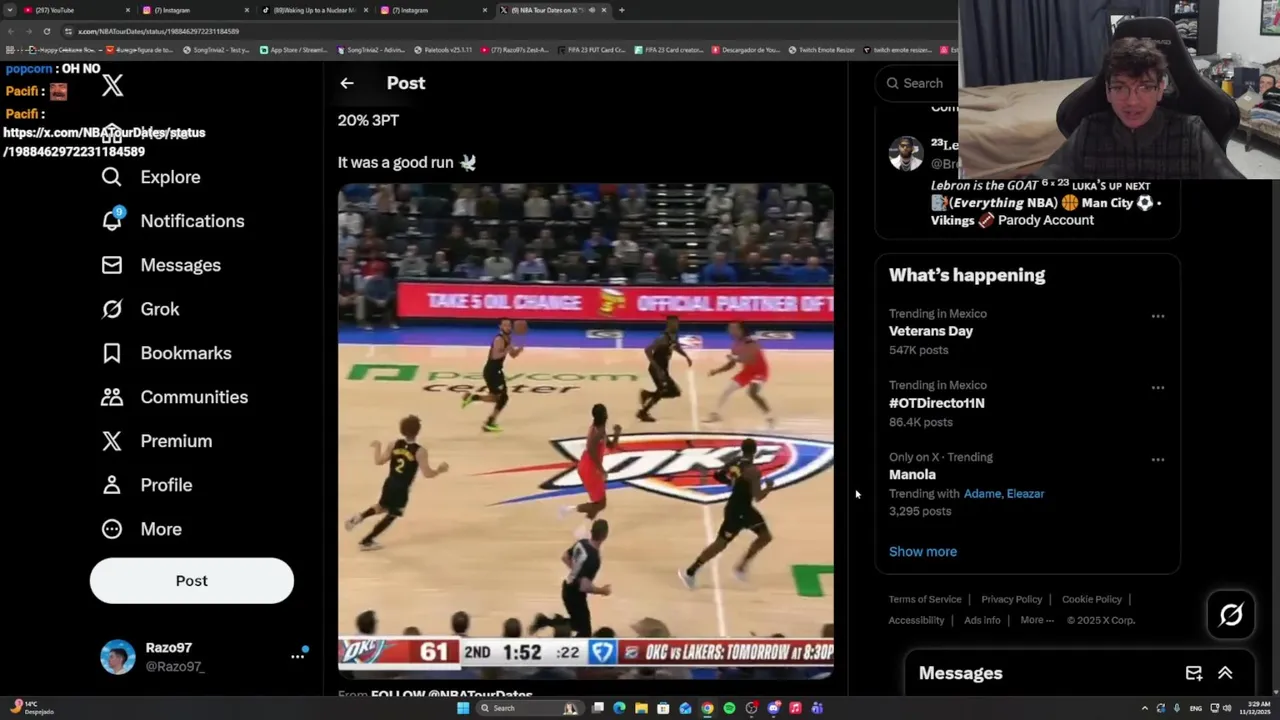
Task: Play the OKC game video in post
Action: click(x=586, y=431)
